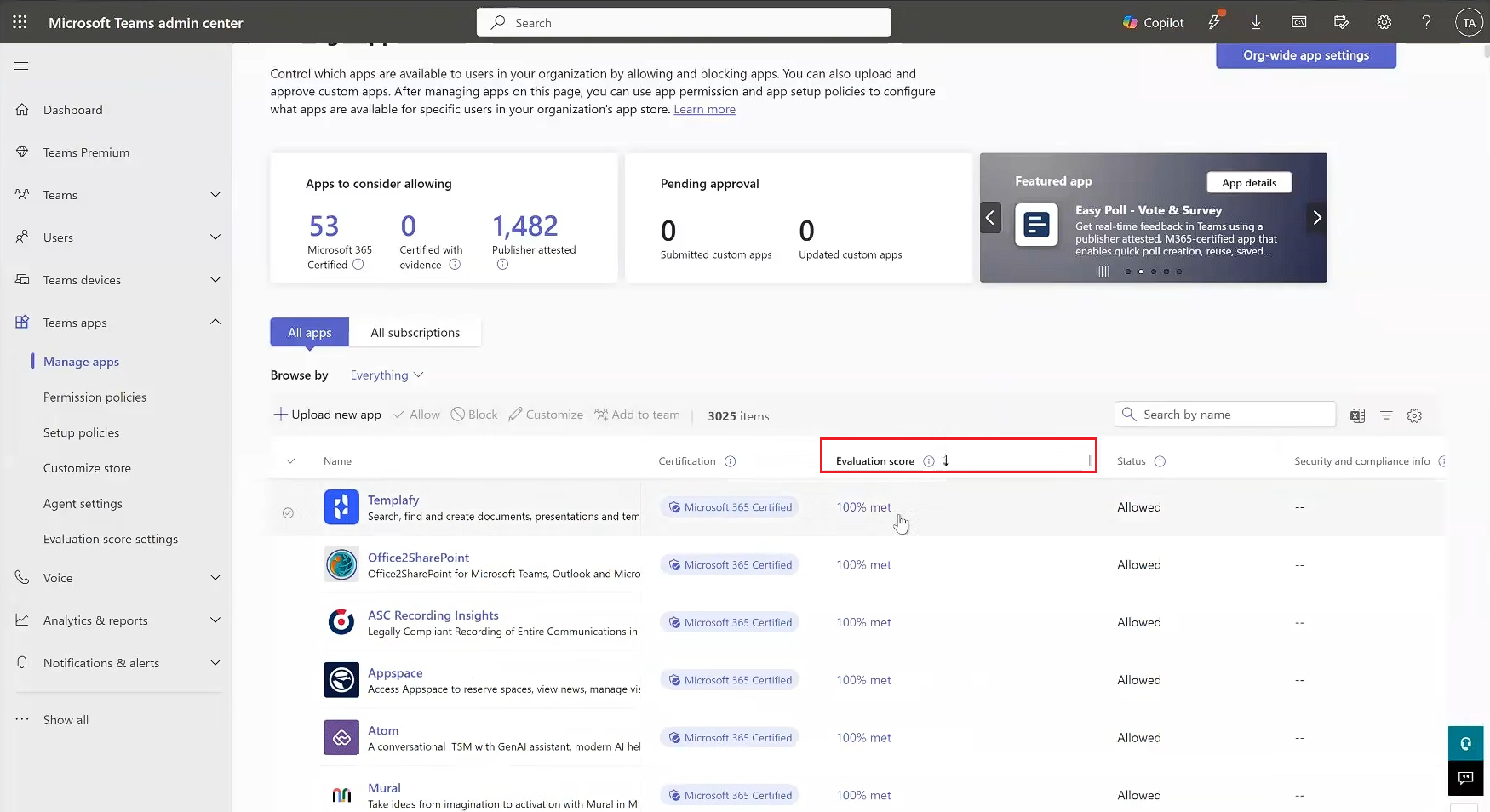Pause the featured app carousel
1490x812 pixels.
[x=1103, y=272]
